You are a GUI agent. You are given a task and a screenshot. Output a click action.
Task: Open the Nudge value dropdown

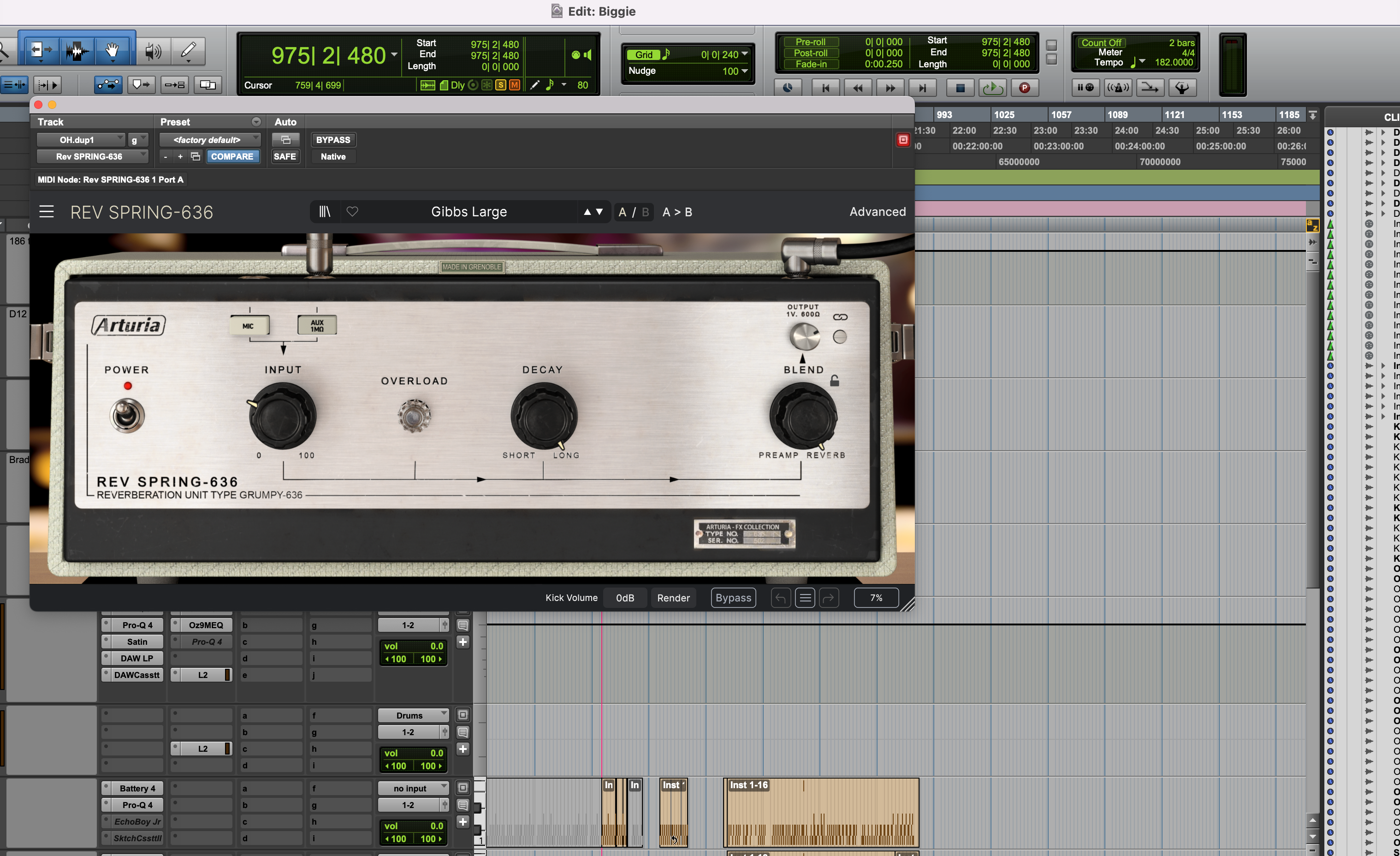(x=744, y=71)
